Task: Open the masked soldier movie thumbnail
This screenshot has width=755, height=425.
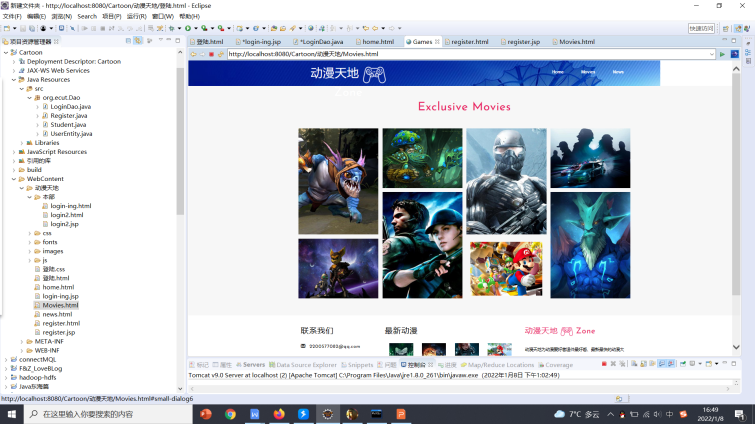Action: coord(506,181)
